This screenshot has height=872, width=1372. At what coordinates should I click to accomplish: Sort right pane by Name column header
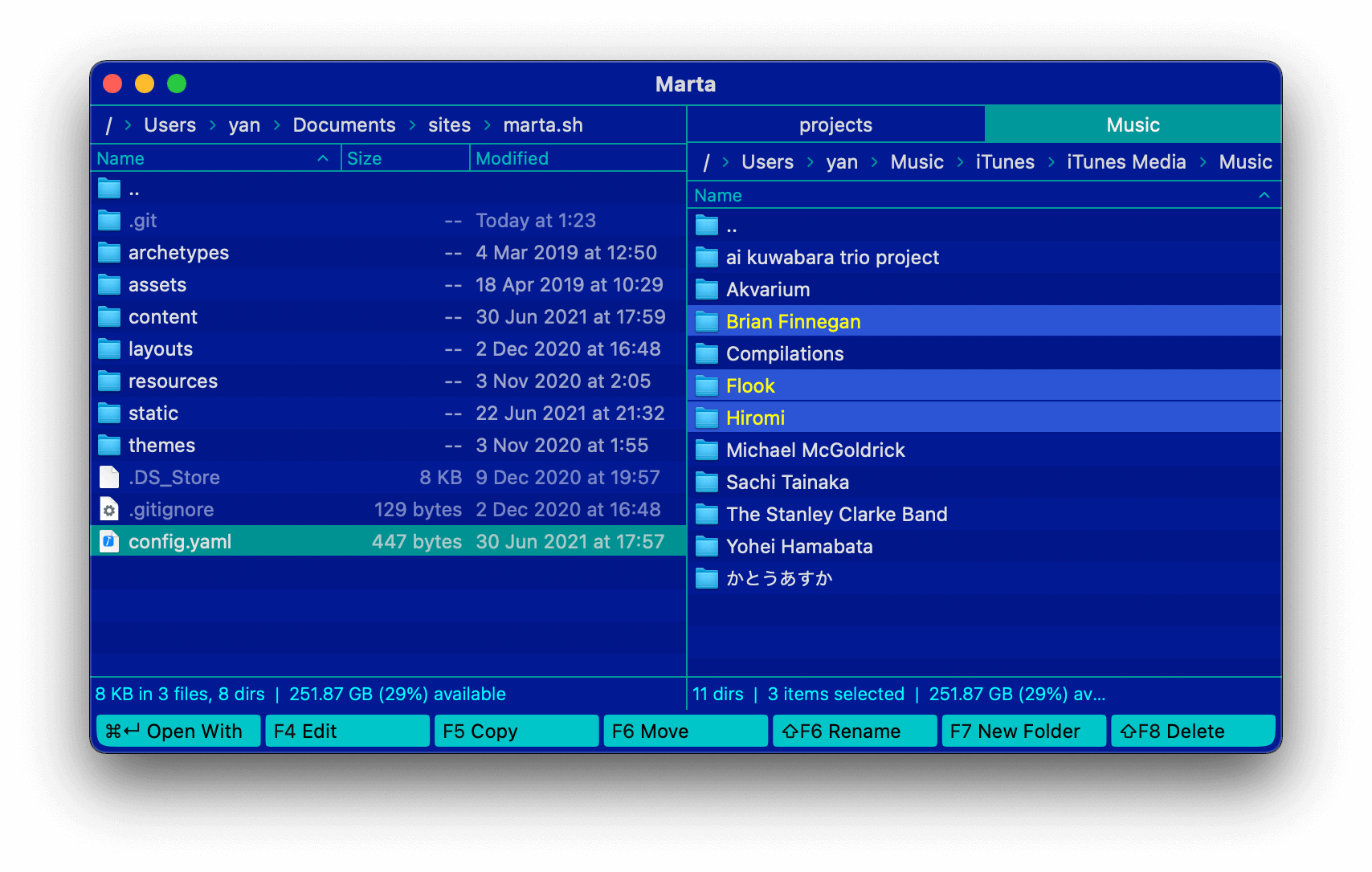pyautogui.click(x=984, y=195)
